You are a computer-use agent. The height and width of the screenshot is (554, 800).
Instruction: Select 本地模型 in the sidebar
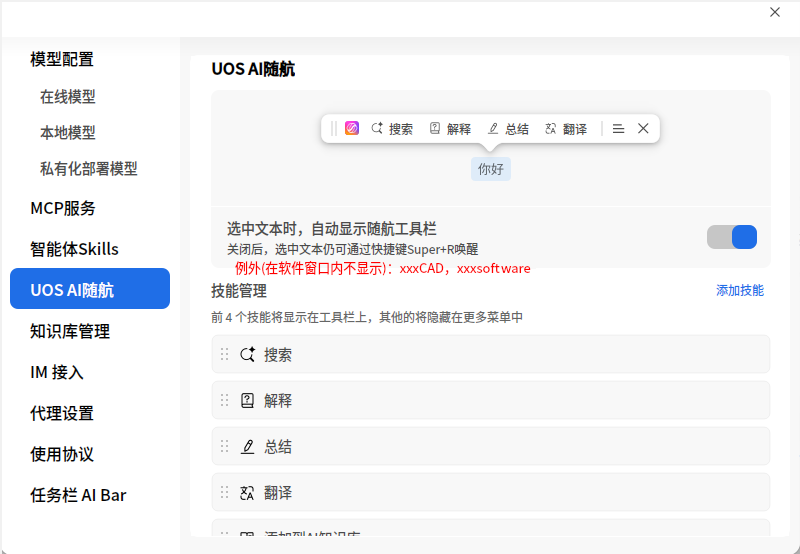point(68,133)
